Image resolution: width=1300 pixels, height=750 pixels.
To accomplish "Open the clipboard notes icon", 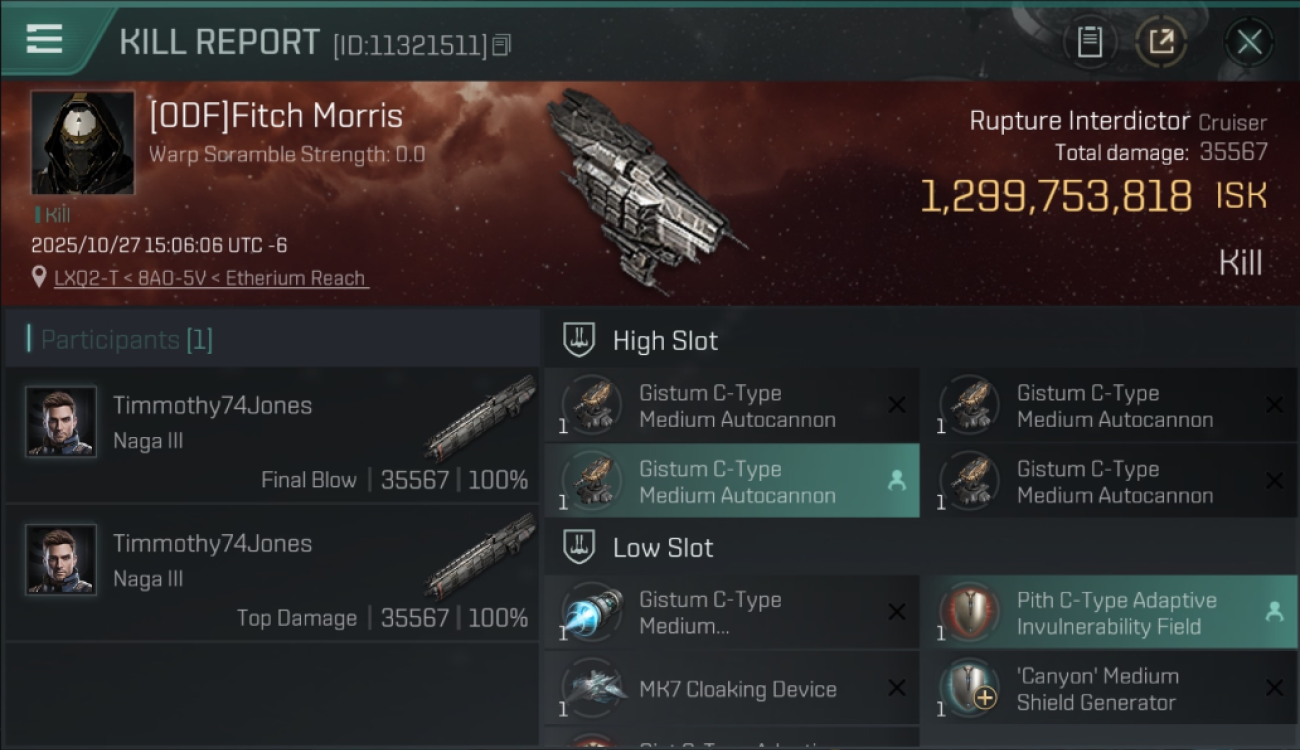I will pyautogui.click(x=1089, y=42).
